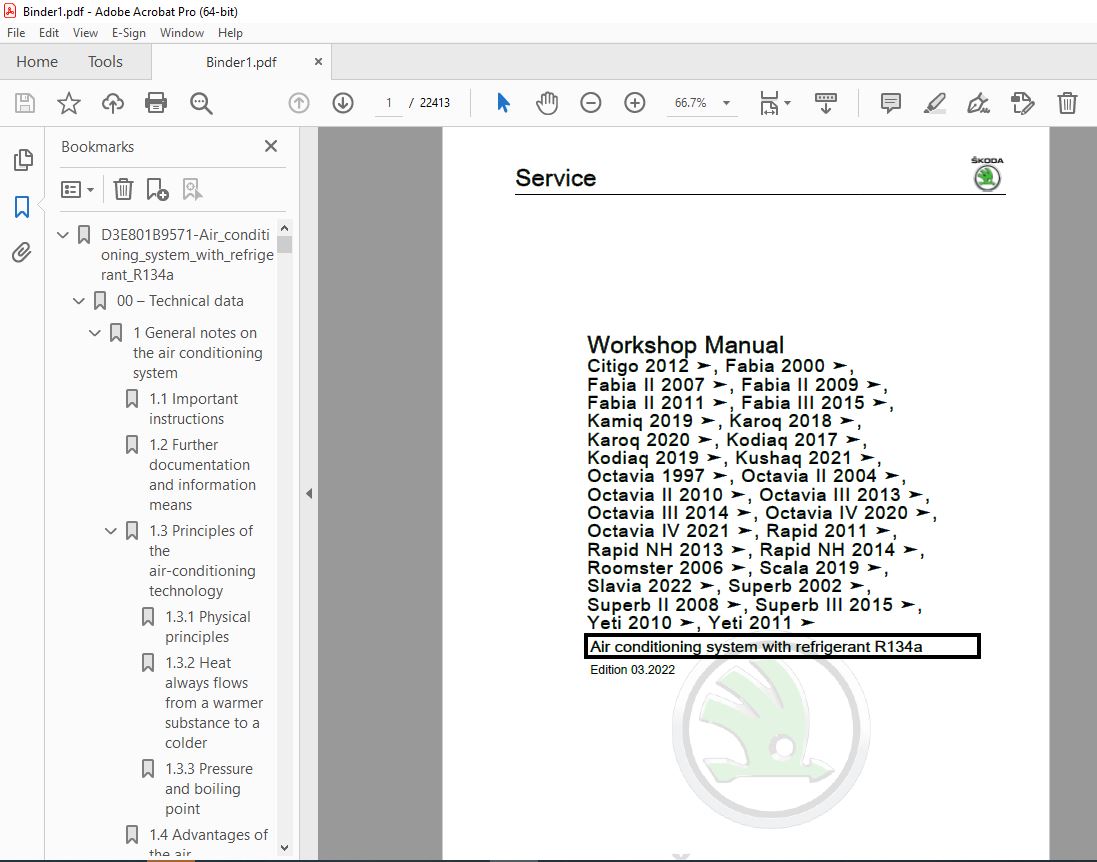Open the Page Thumbnails panel
1097x862 pixels.
click(22, 160)
